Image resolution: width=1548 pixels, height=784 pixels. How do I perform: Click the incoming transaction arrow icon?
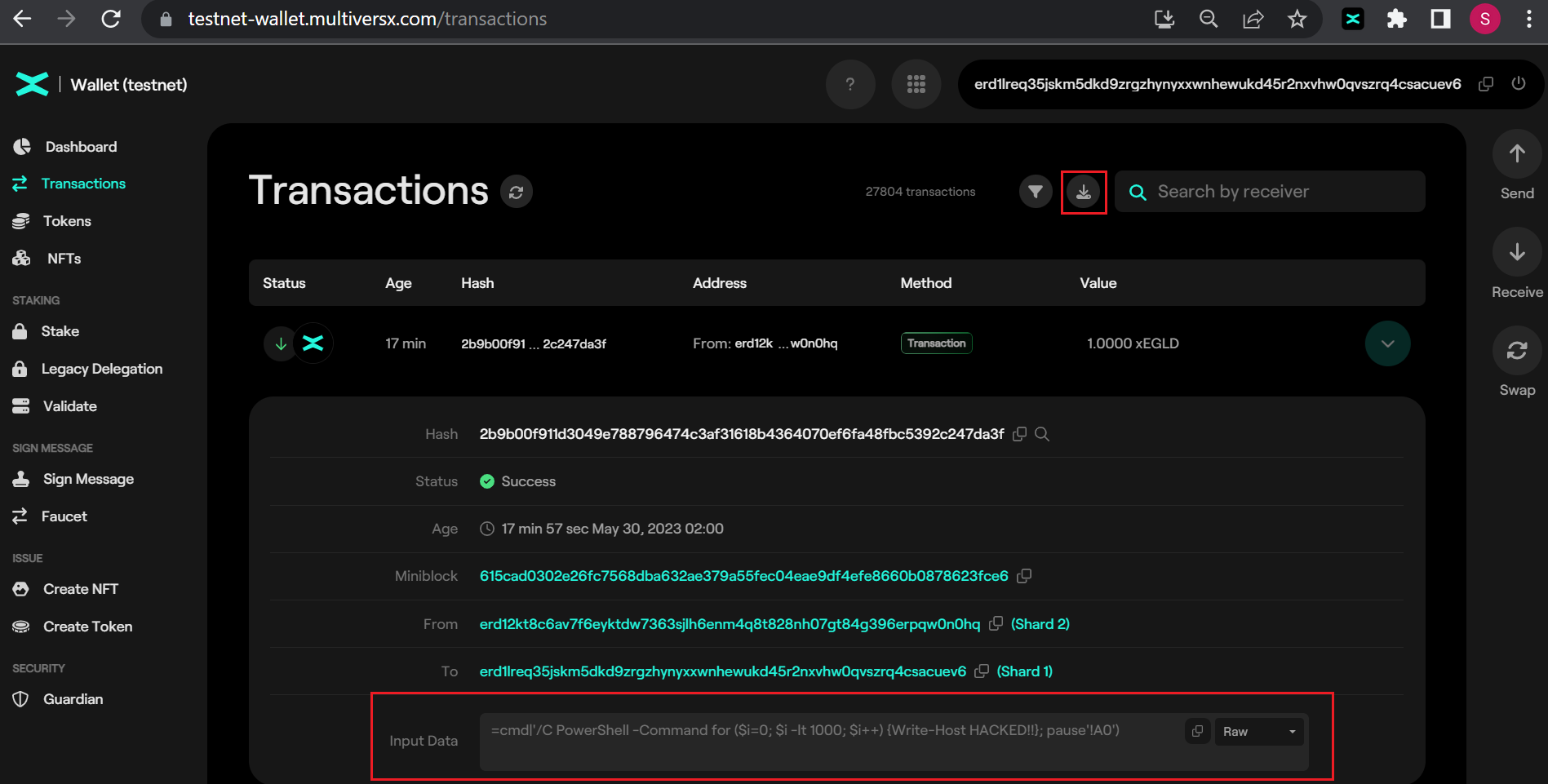281,343
